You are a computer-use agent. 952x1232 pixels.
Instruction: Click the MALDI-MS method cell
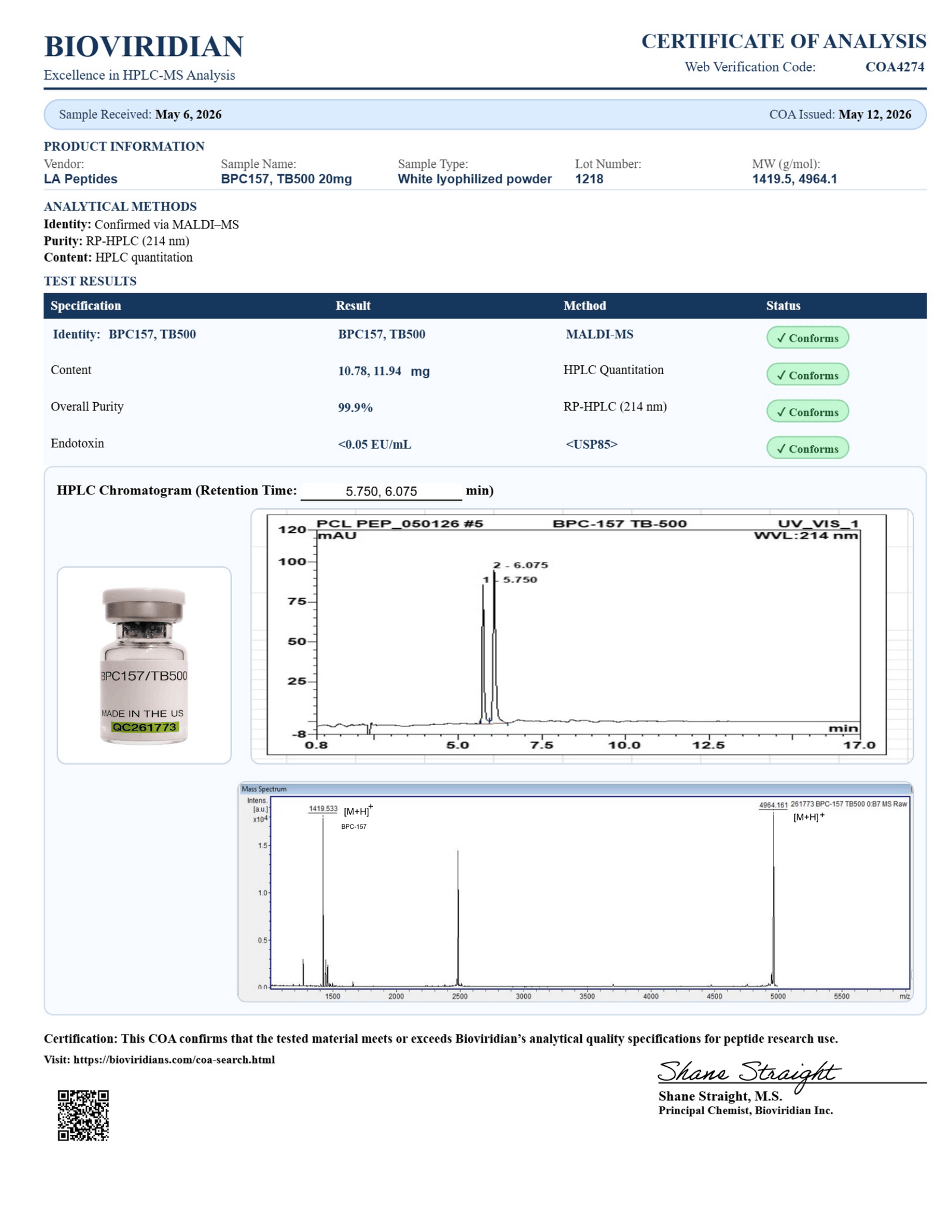pos(599,334)
